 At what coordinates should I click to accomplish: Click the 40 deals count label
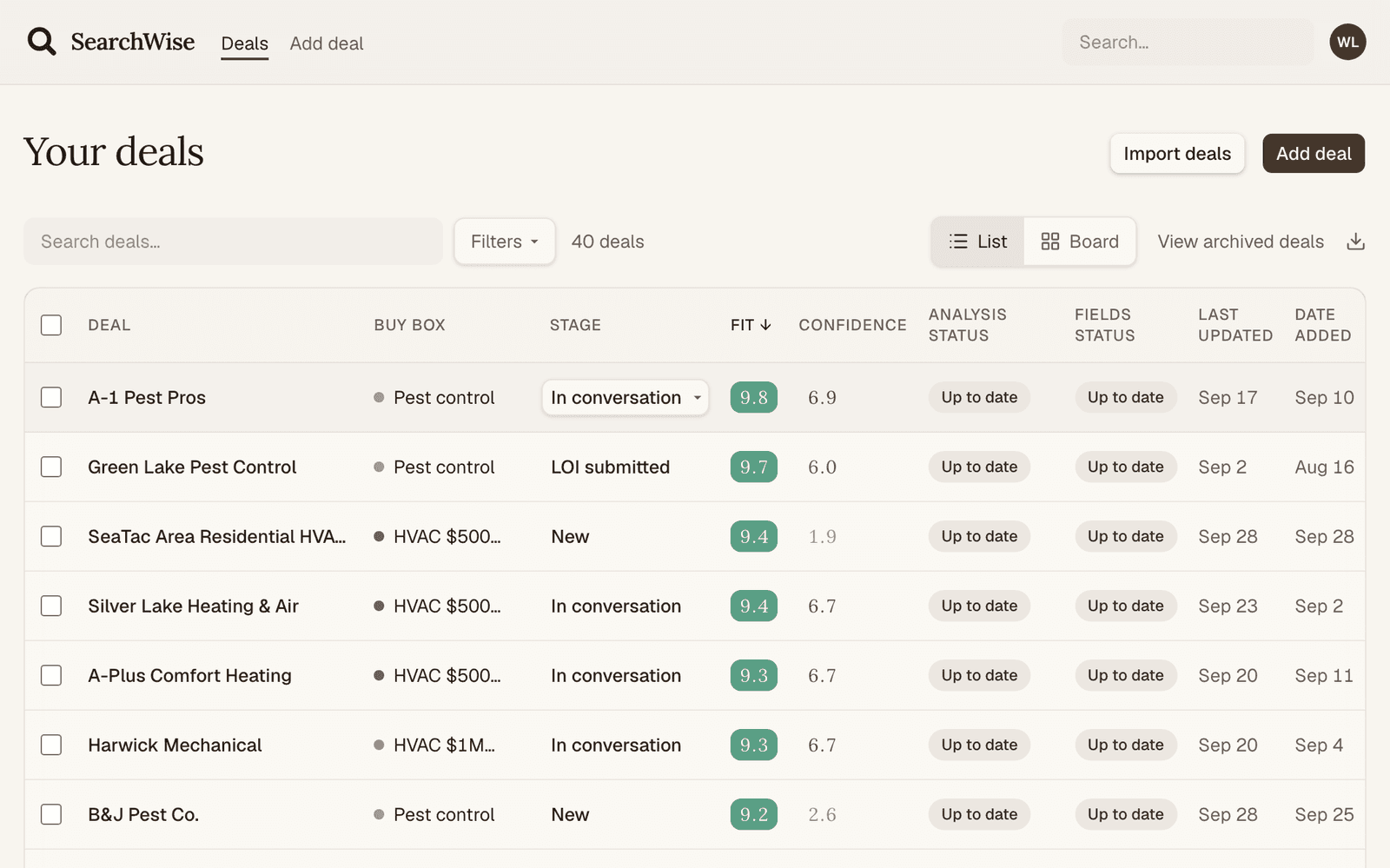607,242
